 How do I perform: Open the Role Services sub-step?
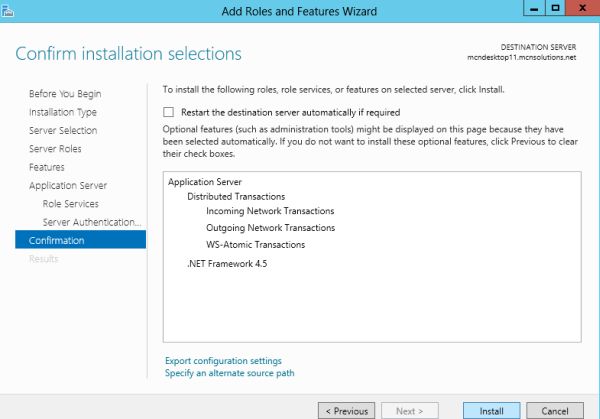tap(71, 204)
